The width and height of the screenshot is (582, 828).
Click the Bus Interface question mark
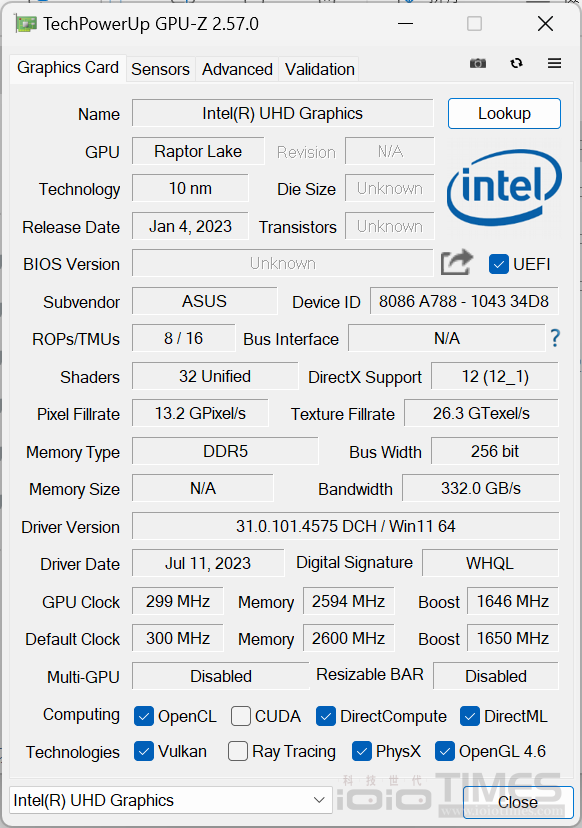click(x=555, y=338)
